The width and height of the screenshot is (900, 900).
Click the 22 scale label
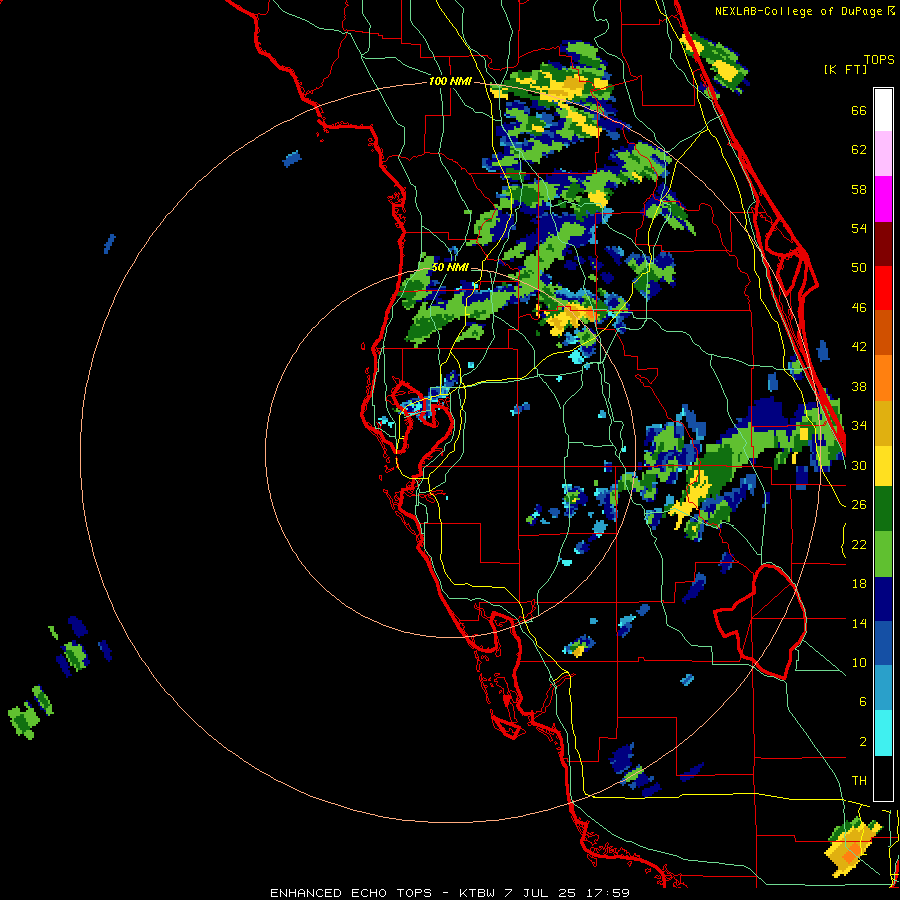[859, 544]
